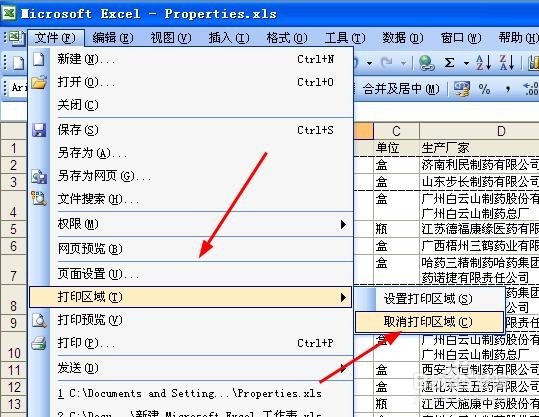Click the save-as-webpage icon in menu
The height and width of the screenshot is (417, 539).
[39, 176]
